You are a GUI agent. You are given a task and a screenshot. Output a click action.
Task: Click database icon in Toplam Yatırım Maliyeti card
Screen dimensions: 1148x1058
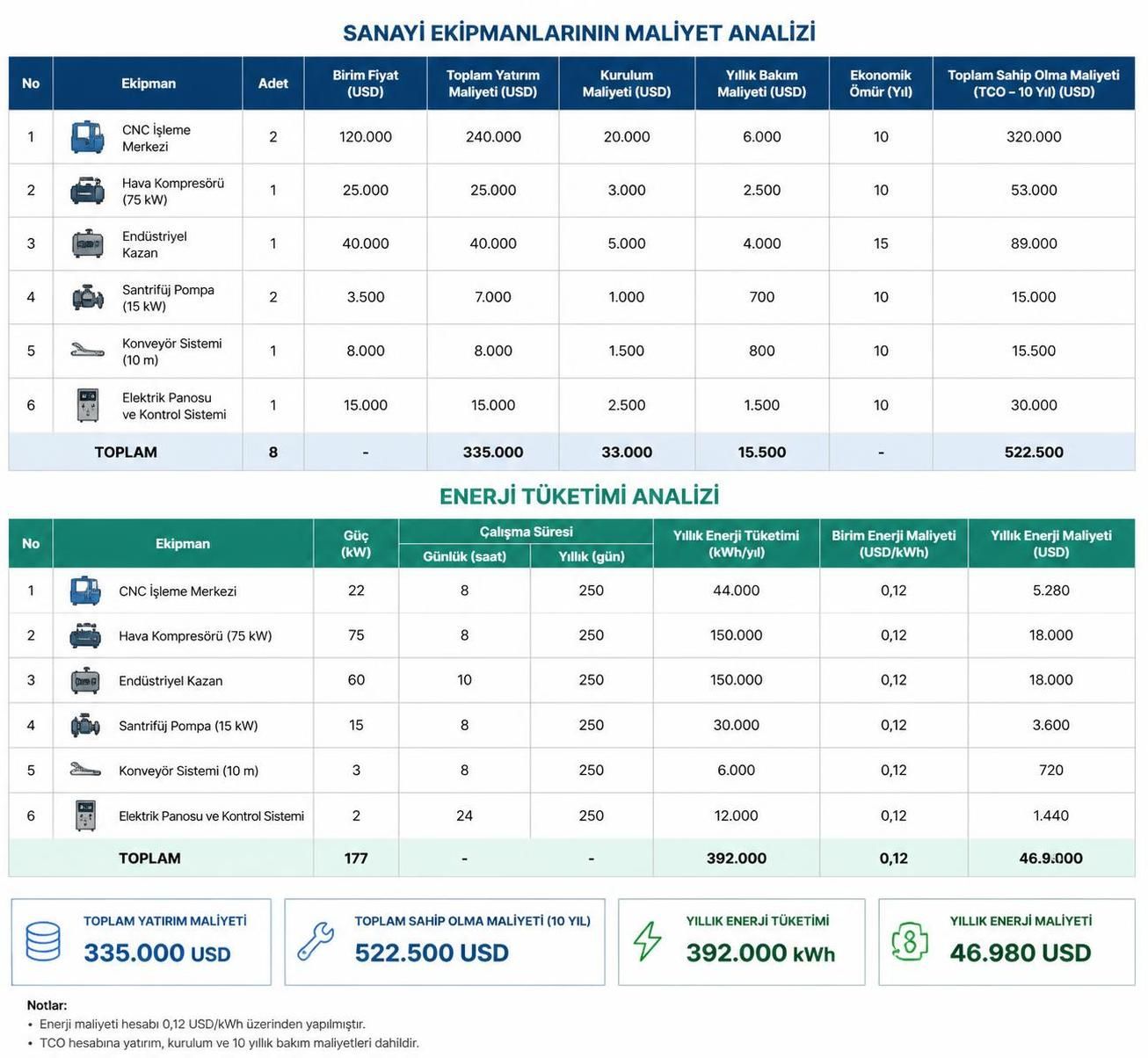click(43, 941)
